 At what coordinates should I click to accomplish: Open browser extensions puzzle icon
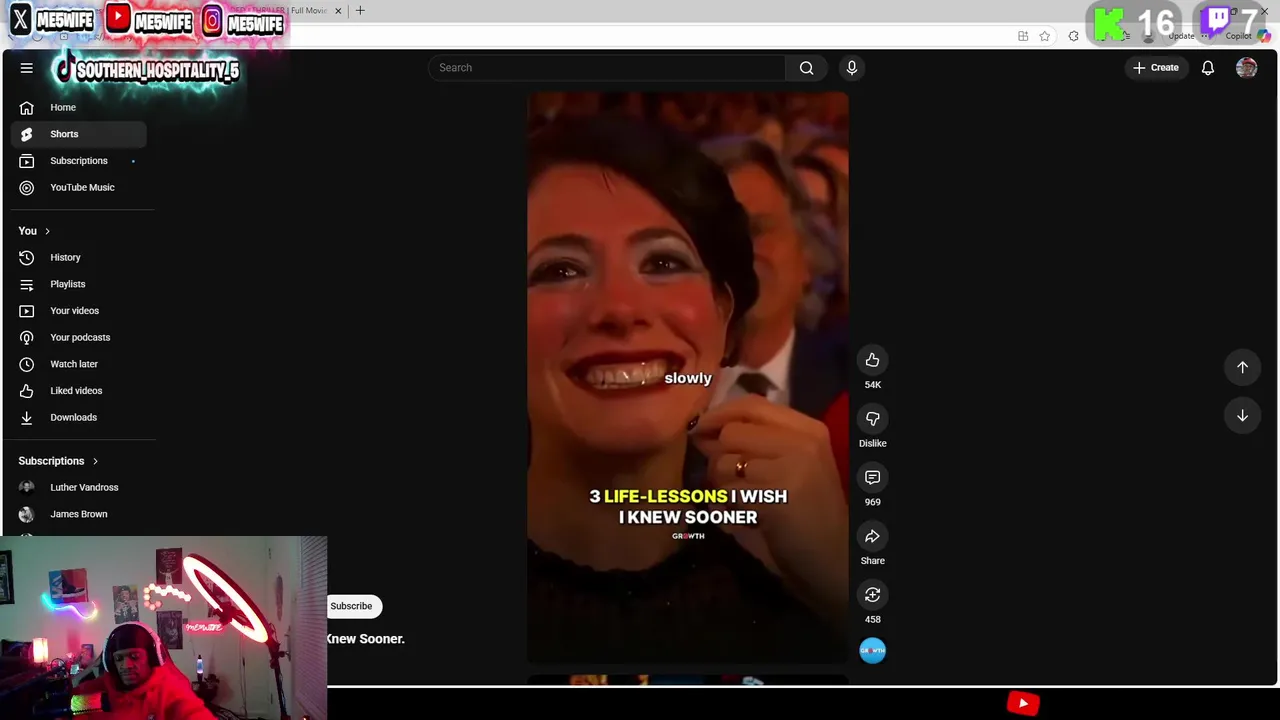(1073, 36)
